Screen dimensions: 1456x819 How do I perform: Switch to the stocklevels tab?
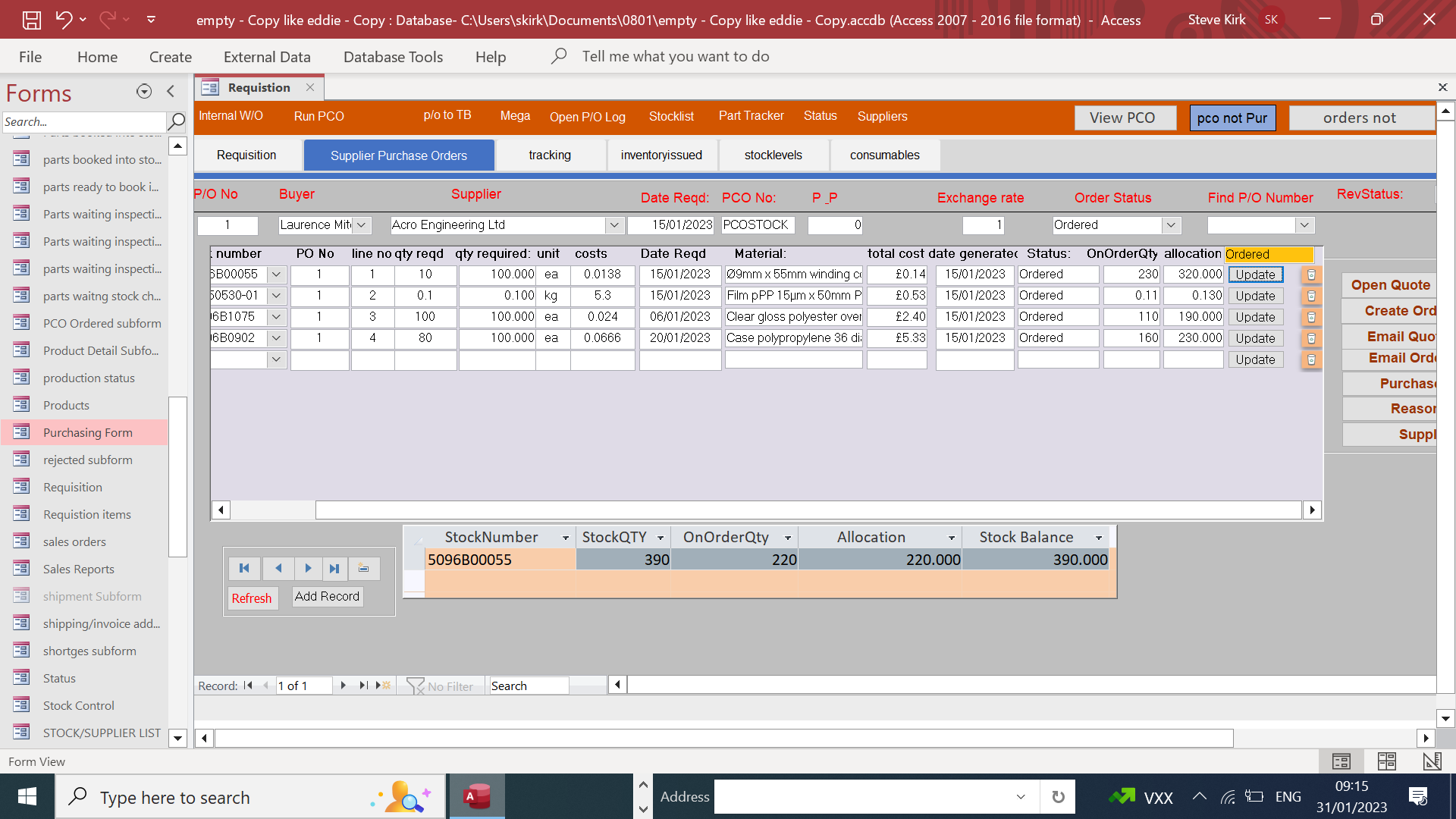(x=773, y=155)
